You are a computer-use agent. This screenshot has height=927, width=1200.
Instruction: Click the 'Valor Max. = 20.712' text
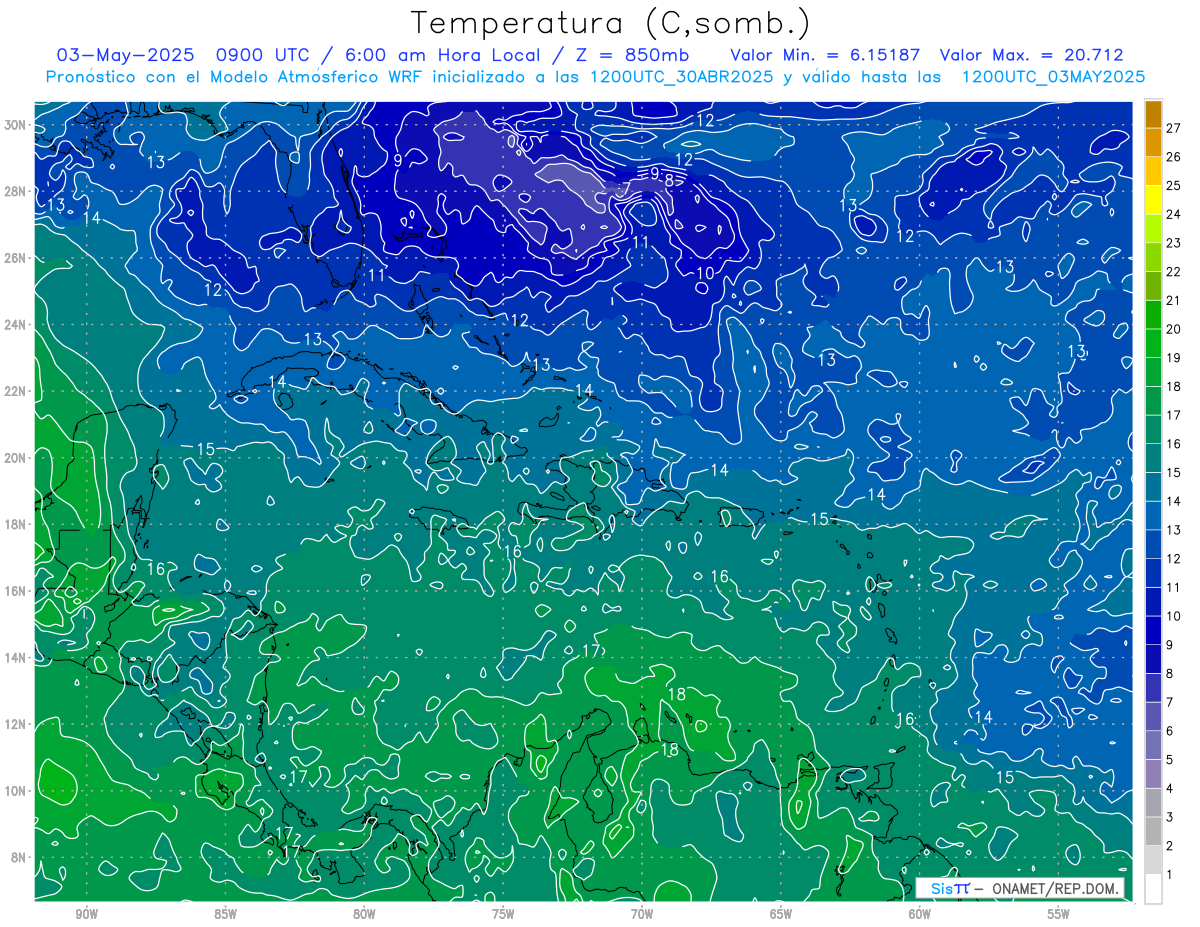(x=1032, y=55)
